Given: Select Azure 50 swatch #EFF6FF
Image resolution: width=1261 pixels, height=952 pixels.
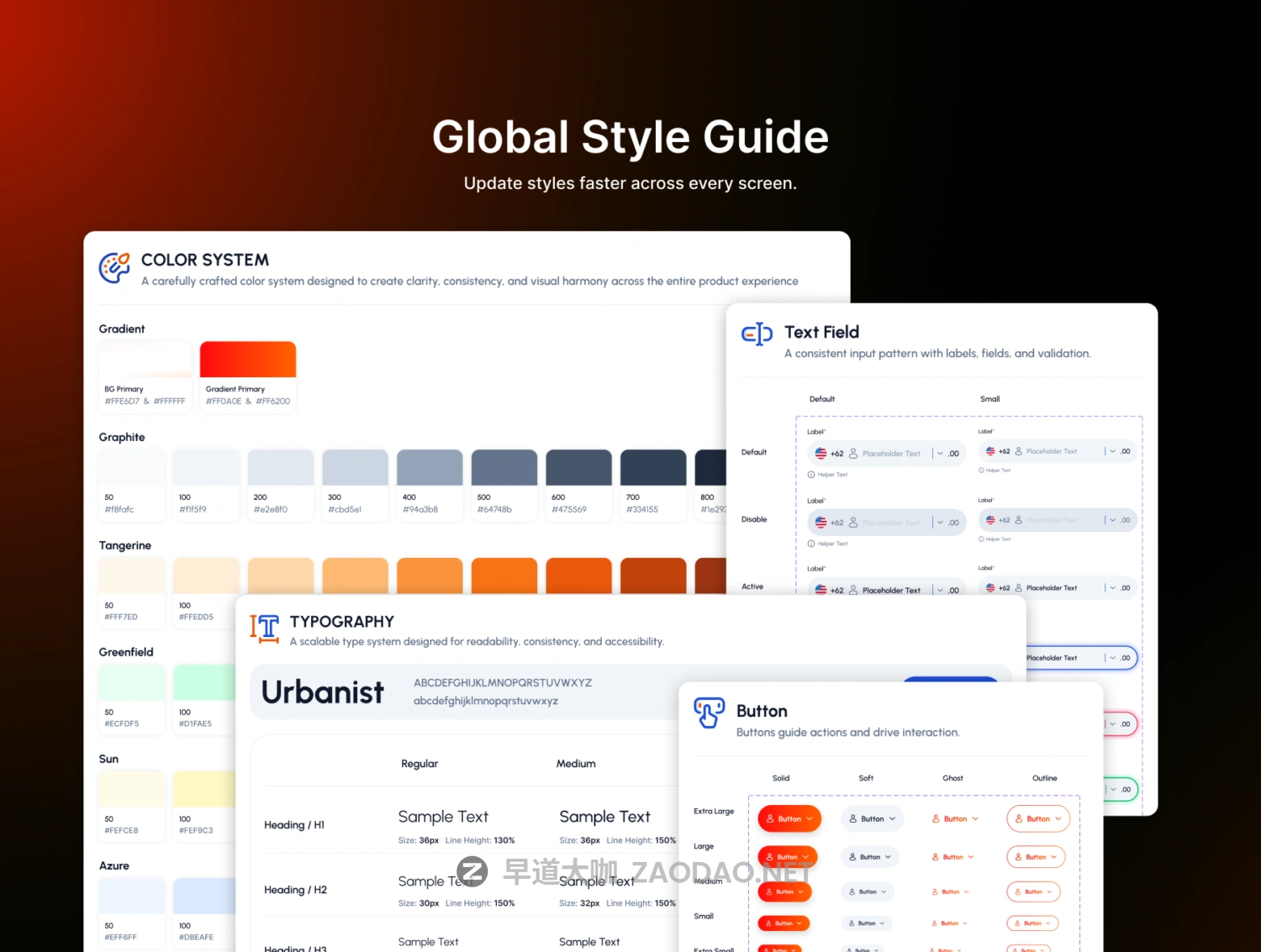Looking at the screenshot, I should (132, 896).
